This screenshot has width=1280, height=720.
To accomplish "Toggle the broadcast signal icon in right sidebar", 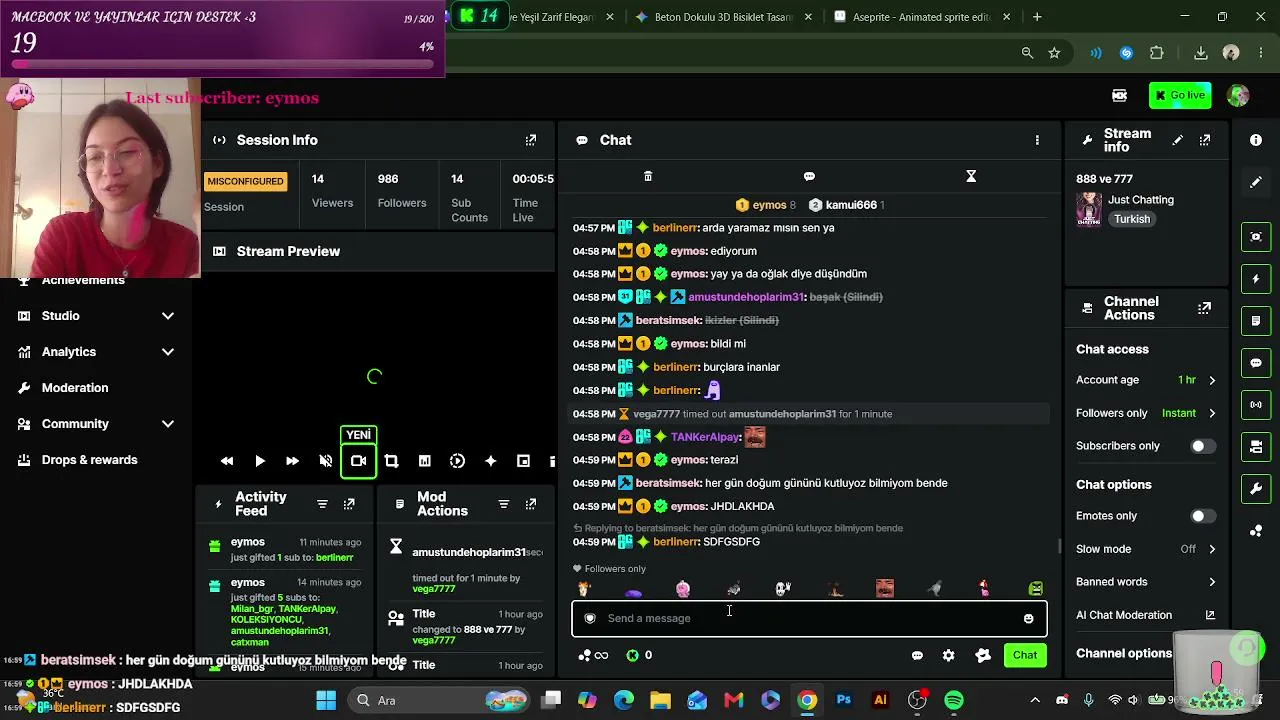I will tap(1256, 405).
